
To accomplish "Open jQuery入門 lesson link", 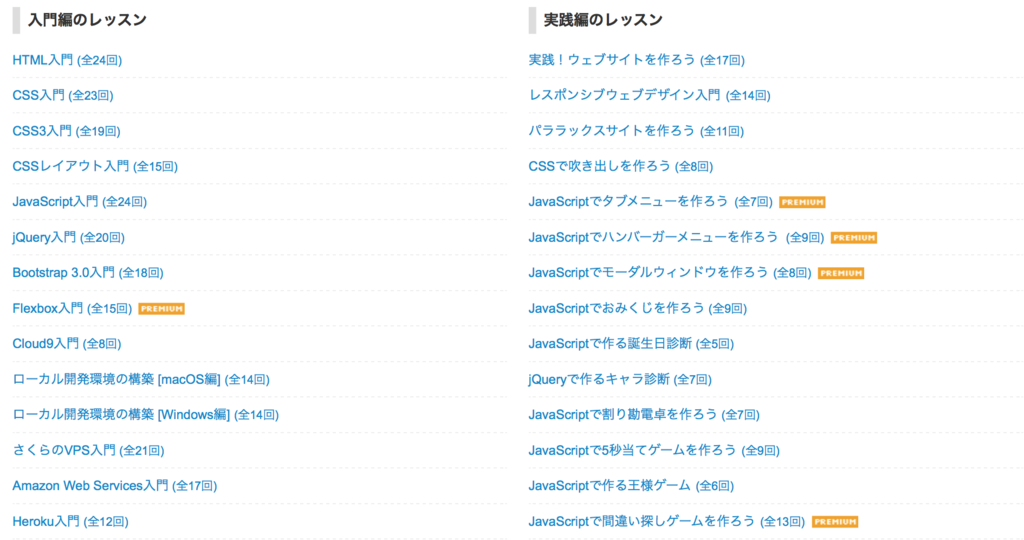I will click(69, 237).
